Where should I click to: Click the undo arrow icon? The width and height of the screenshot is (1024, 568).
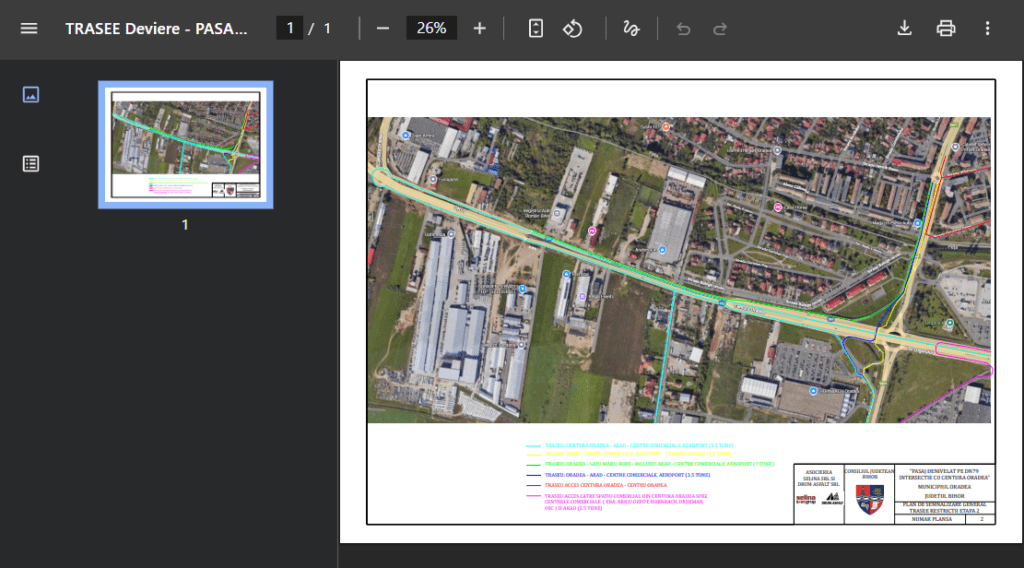coord(683,28)
